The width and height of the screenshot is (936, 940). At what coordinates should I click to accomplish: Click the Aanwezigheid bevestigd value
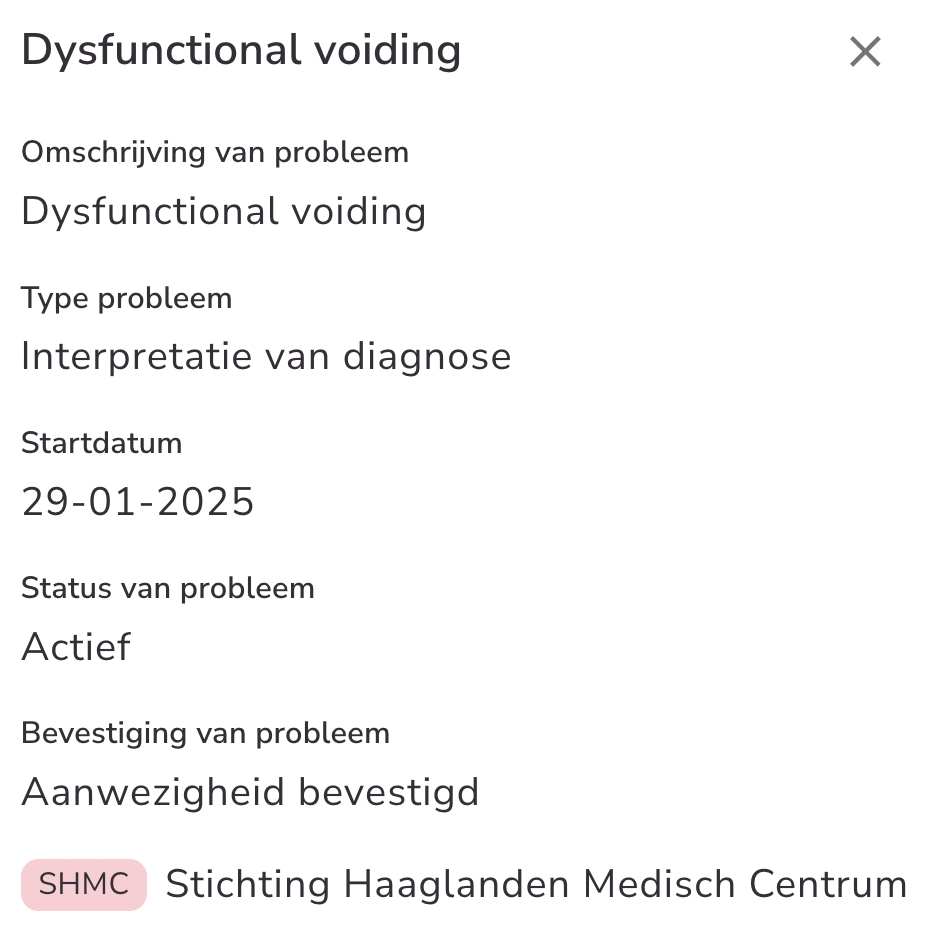[x=250, y=792]
